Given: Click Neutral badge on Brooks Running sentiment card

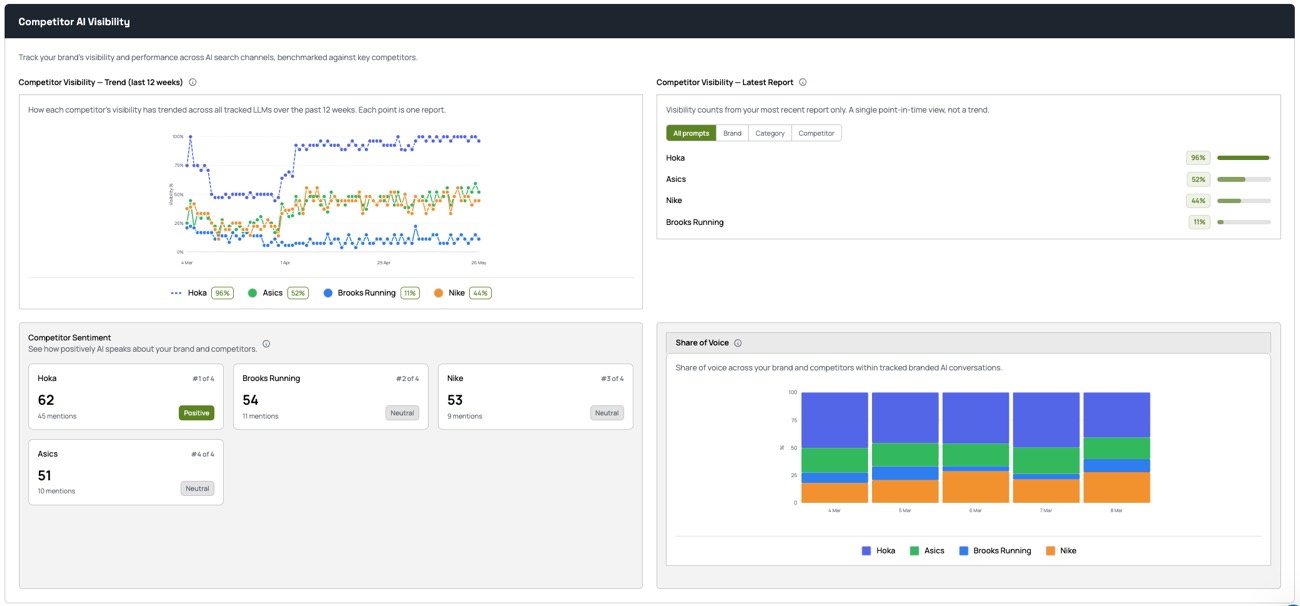Looking at the screenshot, I should pos(402,413).
